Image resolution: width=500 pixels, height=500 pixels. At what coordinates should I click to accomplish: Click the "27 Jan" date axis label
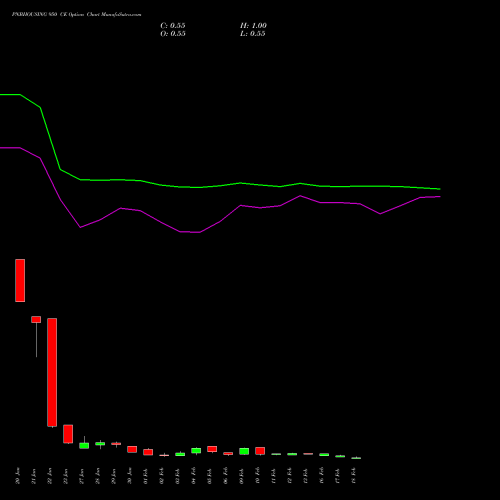[x=82, y=476]
